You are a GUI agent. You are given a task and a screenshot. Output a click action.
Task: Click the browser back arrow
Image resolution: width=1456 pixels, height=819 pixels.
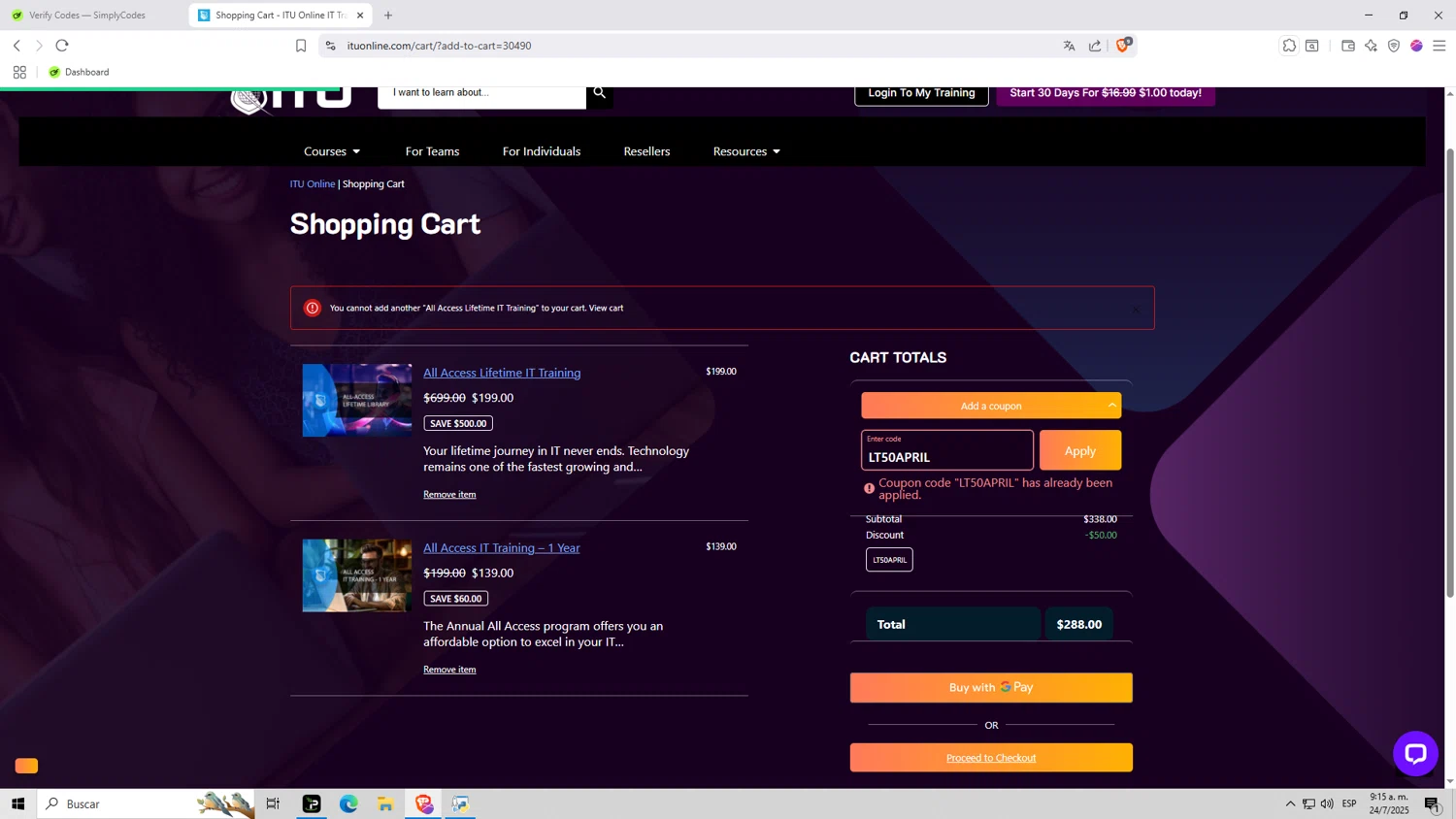tap(17, 46)
